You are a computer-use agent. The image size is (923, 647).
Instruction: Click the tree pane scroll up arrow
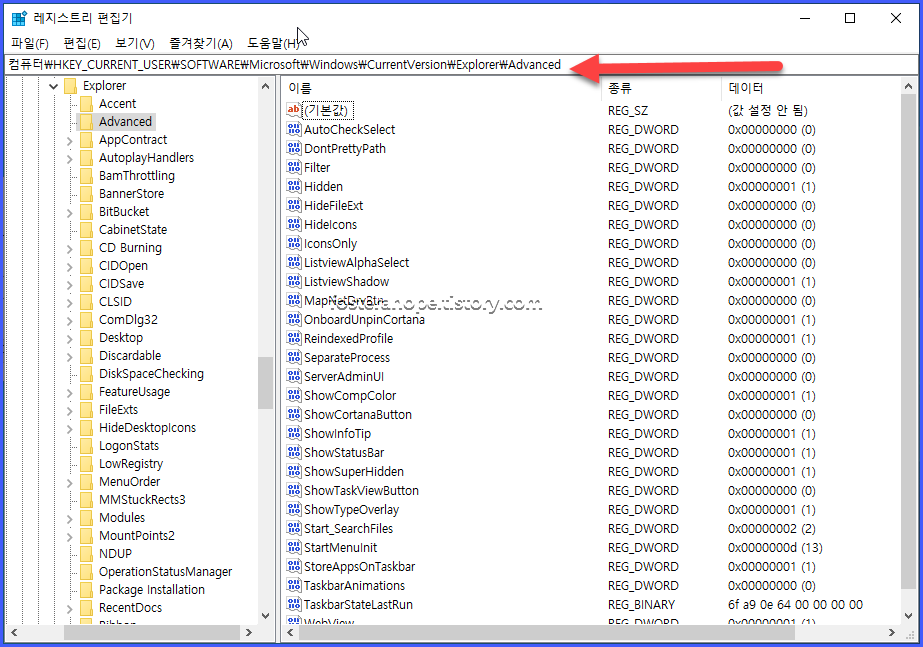point(265,87)
